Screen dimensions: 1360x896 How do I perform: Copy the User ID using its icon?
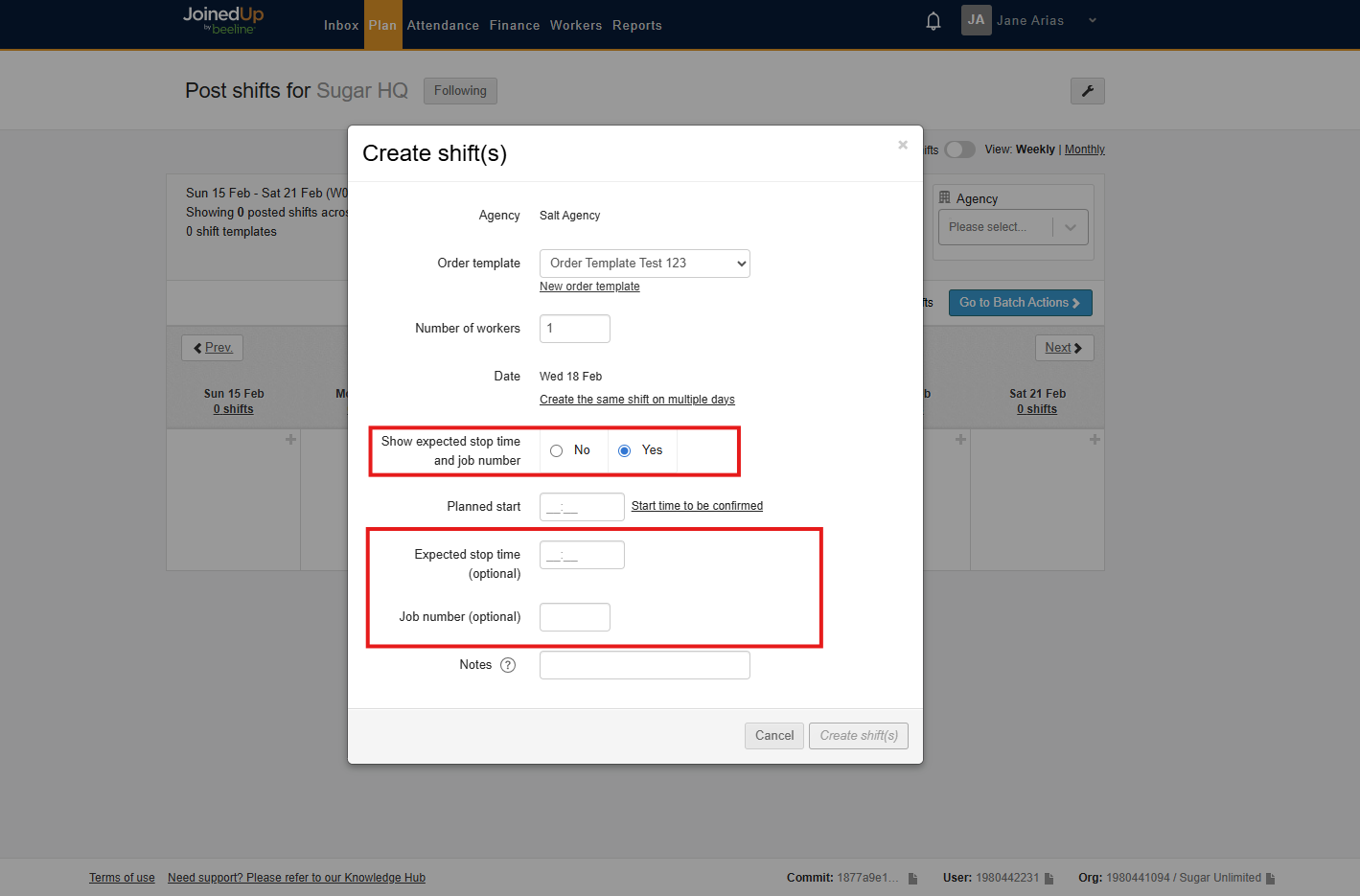[x=1049, y=879]
